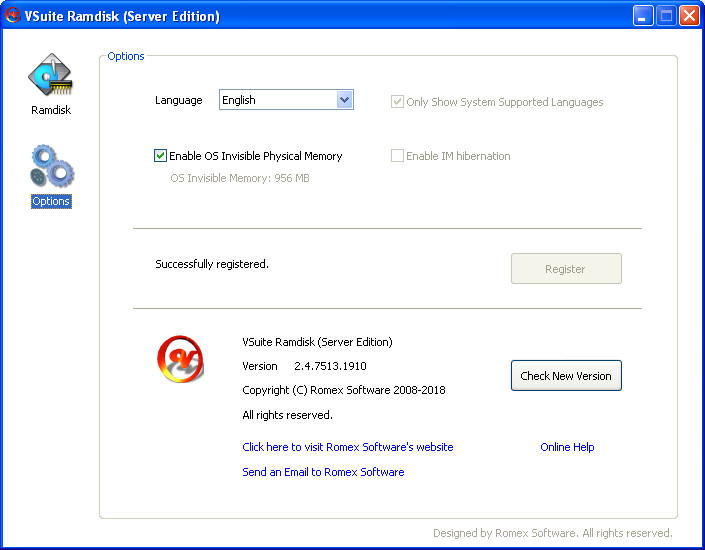Click the Register button
Screen dimensions: 705x550
point(566,268)
